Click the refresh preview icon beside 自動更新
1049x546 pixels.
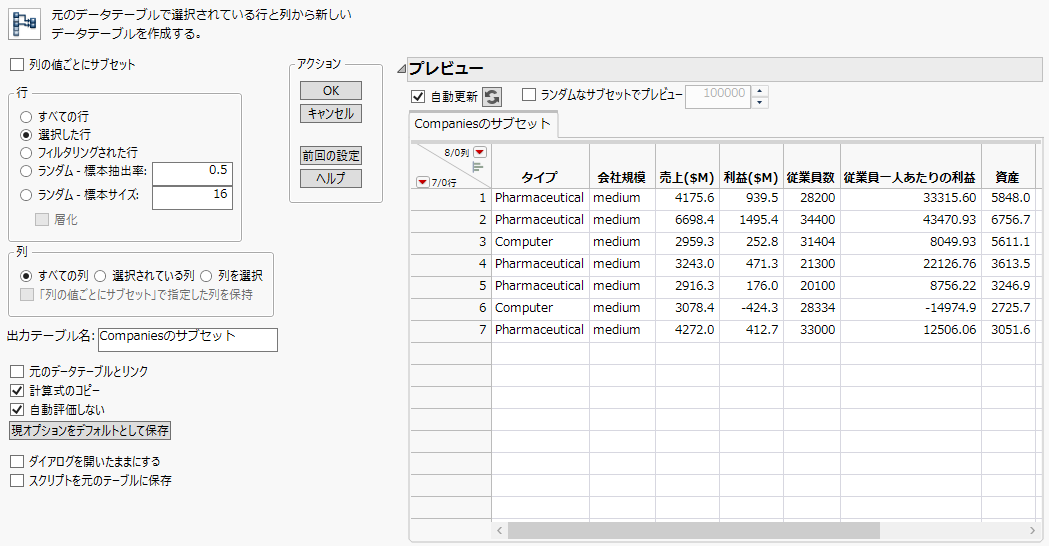[x=492, y=96]
